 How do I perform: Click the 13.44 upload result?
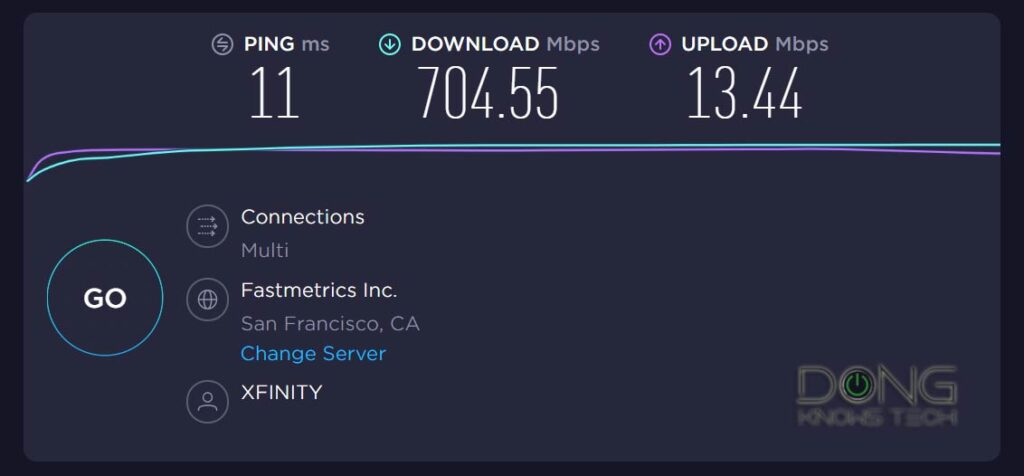pos(744,93)
